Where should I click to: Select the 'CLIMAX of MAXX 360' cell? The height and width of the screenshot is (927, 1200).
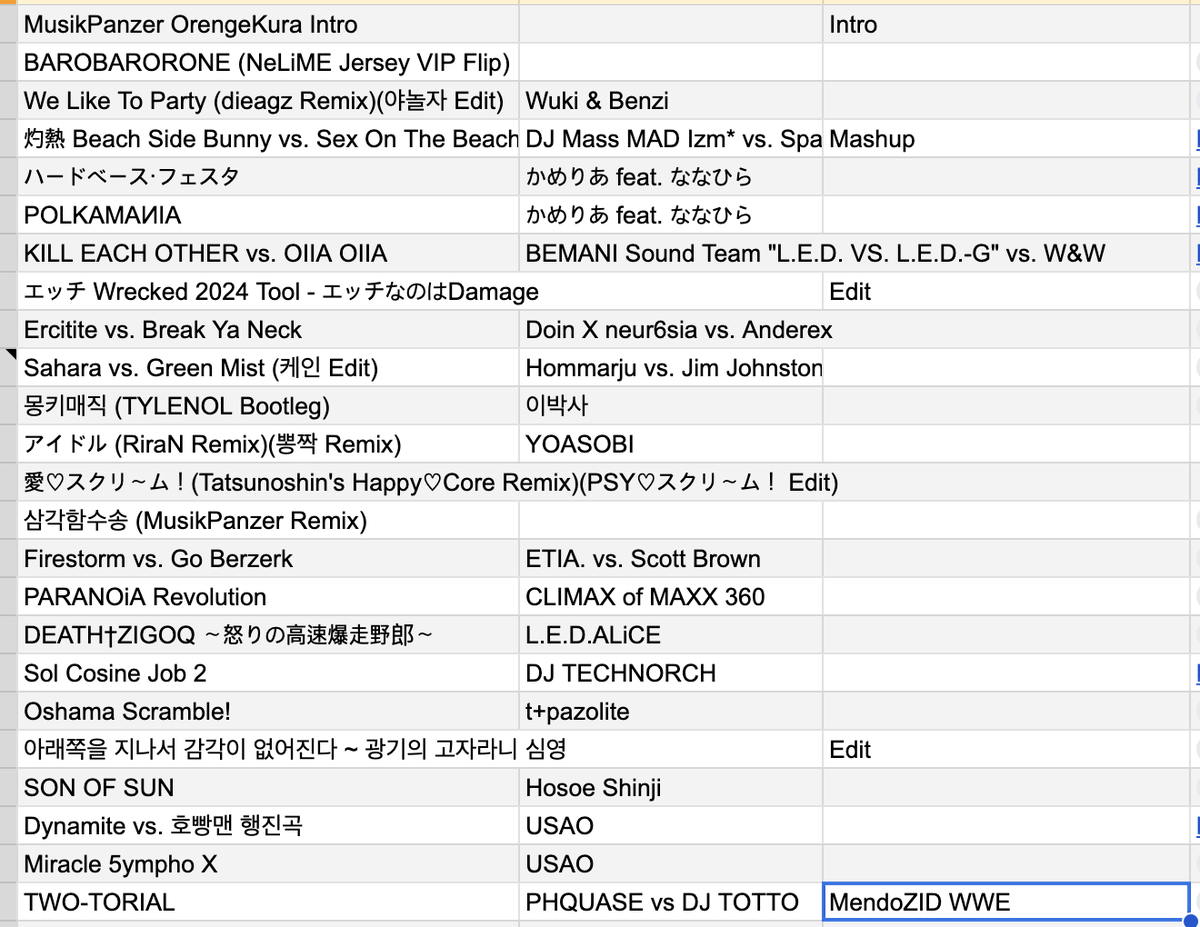[x=671, y=597]
